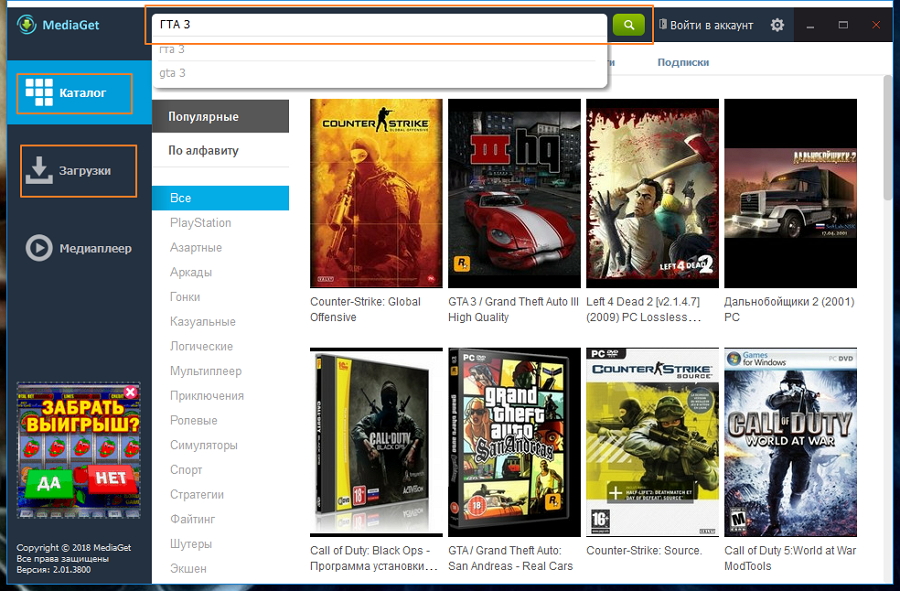Select the Казуальные category

click(203, 321)
